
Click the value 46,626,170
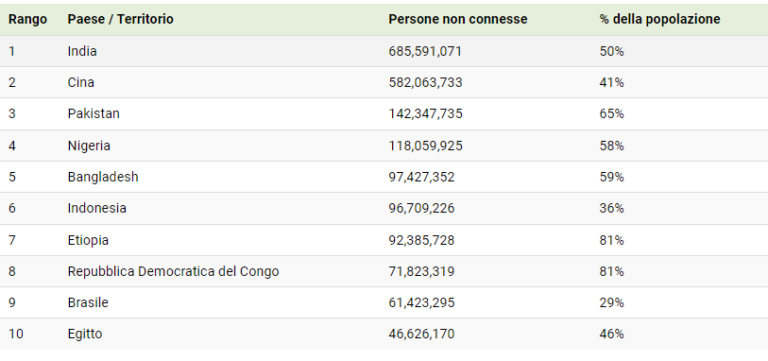pyautogui.click(x=421, y=334)
